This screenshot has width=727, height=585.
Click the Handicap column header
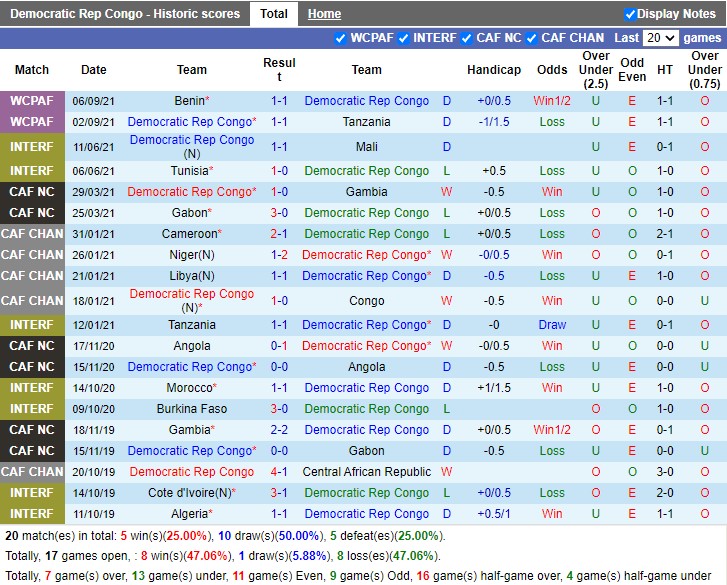[x=493, y=70]
